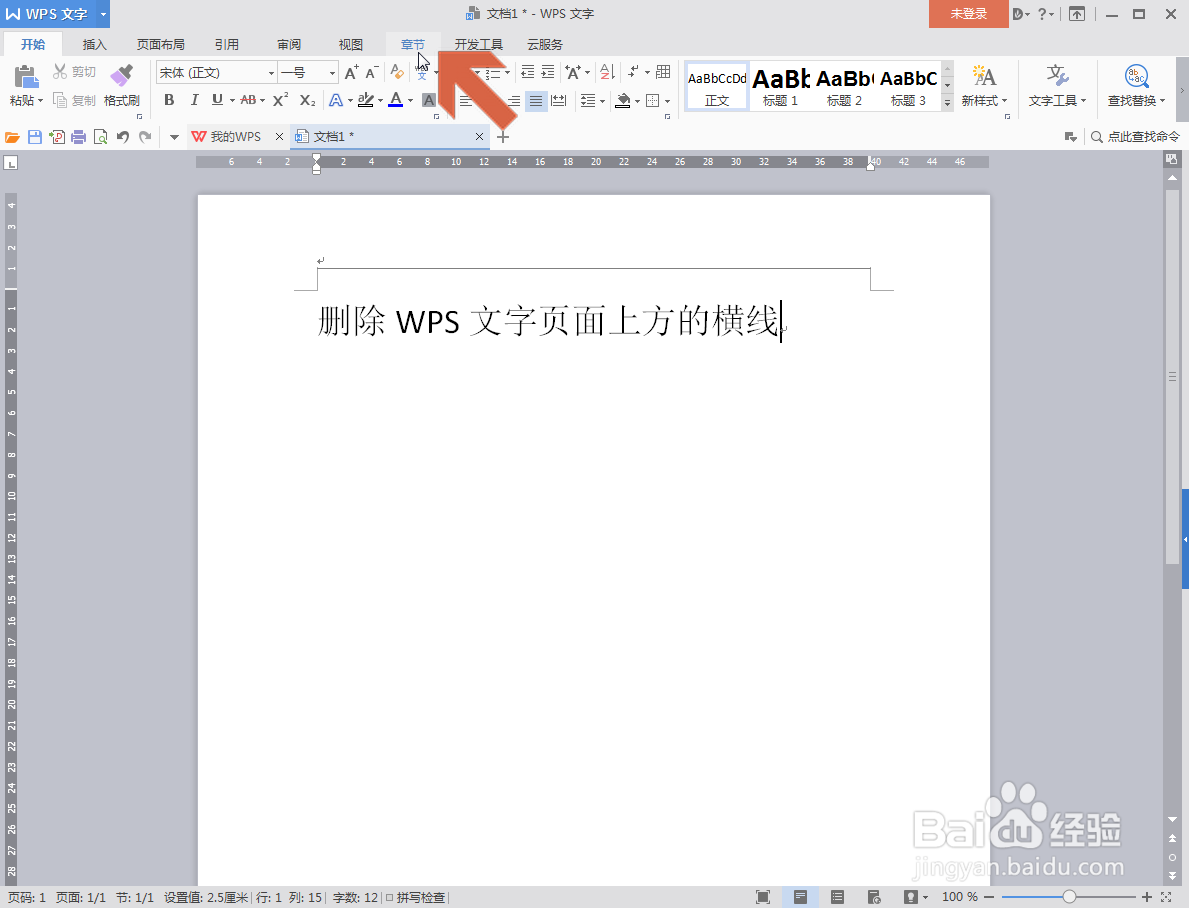Switch to page layout view in status bar
This screenshot has width=1189, height=908.
tap(800, 897)
